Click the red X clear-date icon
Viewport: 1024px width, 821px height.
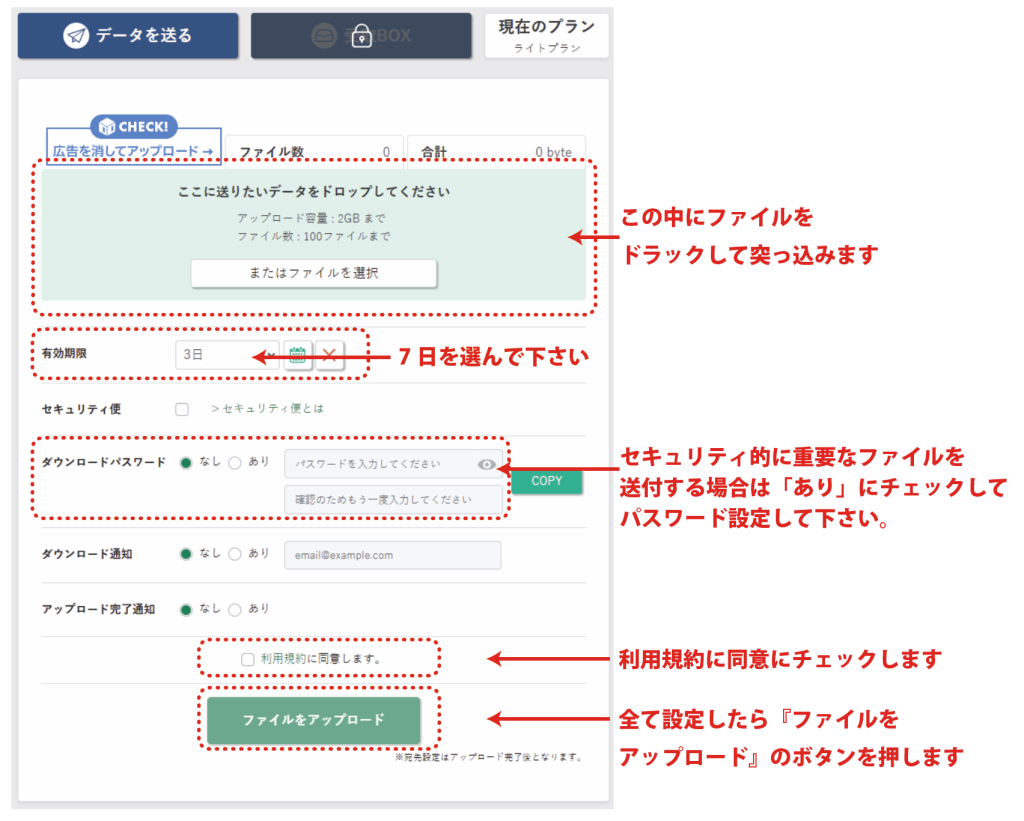pyautogui.click(x=330, y=355)
